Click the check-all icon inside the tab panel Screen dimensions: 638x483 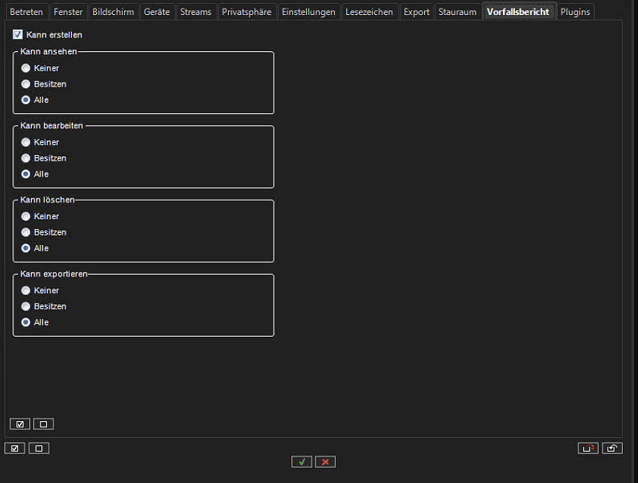(x=20, y=424)
